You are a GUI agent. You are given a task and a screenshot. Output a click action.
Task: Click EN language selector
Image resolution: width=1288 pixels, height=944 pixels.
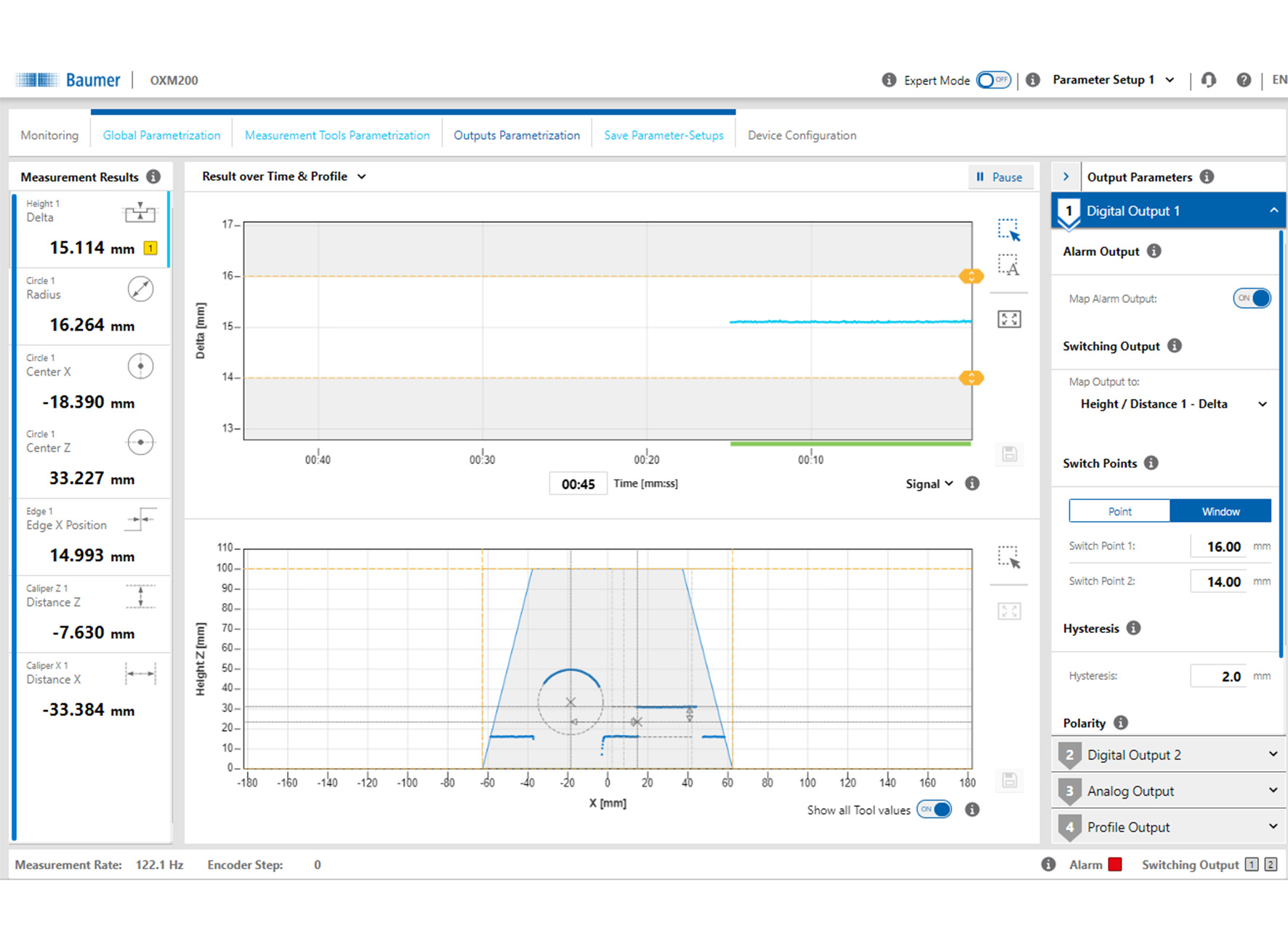(1279, 80)
